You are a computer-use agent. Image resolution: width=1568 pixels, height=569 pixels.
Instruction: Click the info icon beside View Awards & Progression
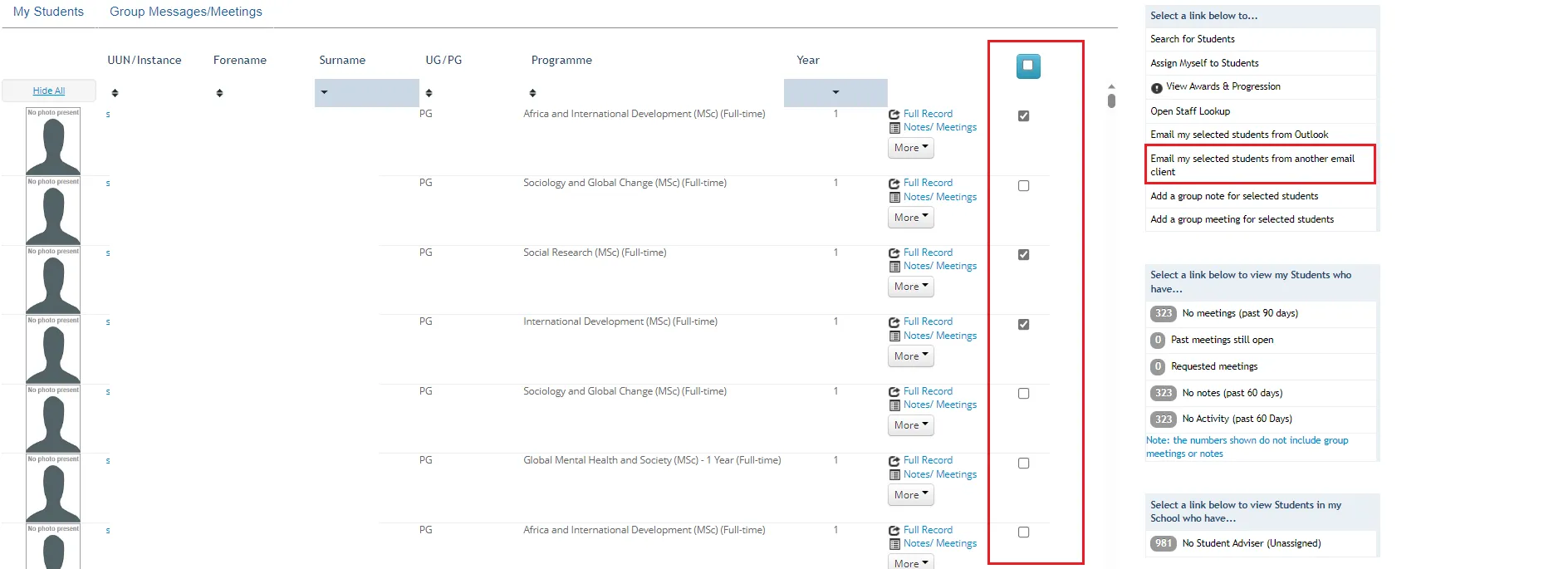coord(1156,88)
